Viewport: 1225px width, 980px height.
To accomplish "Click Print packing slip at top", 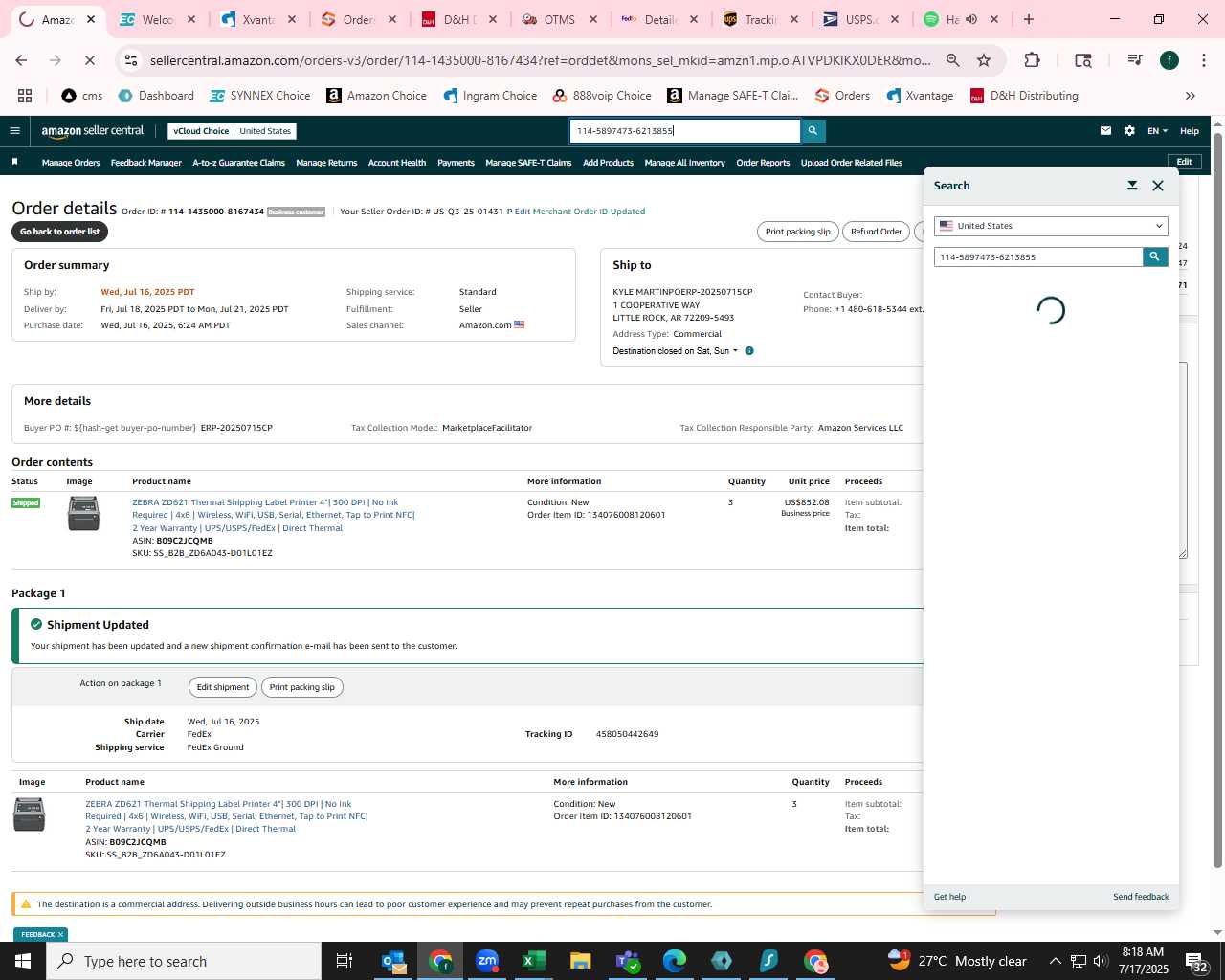I will click(x=797, y=232).
